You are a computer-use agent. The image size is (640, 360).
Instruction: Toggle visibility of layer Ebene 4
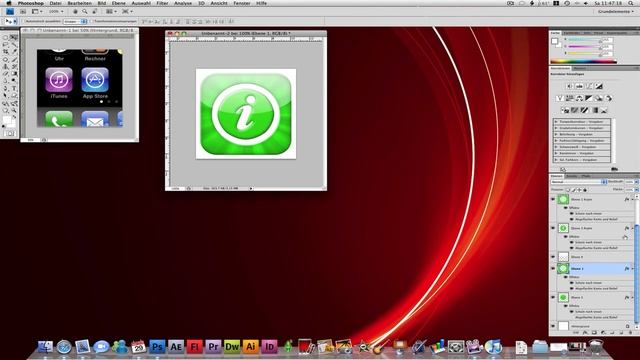coord(553,257)
